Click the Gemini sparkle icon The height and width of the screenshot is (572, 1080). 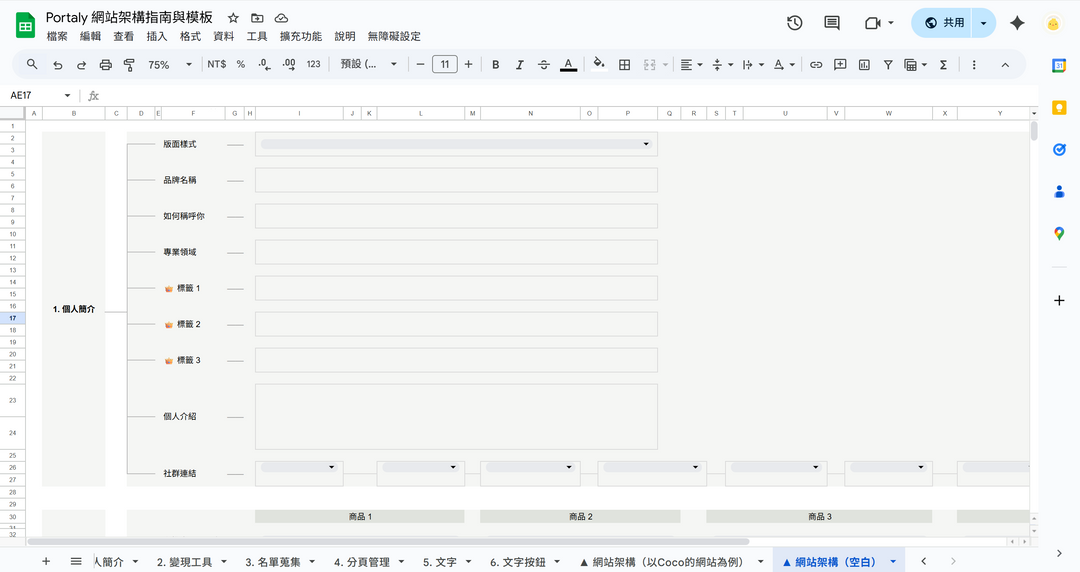[1017, 23]
